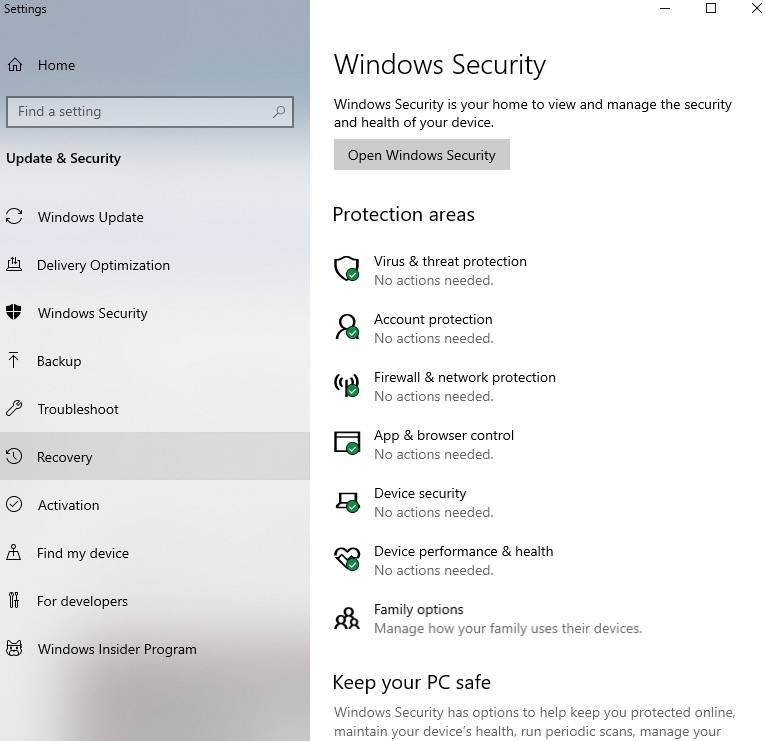Click the Find my device icon
The image size is (766, 741).
click(x=14, y=552)
